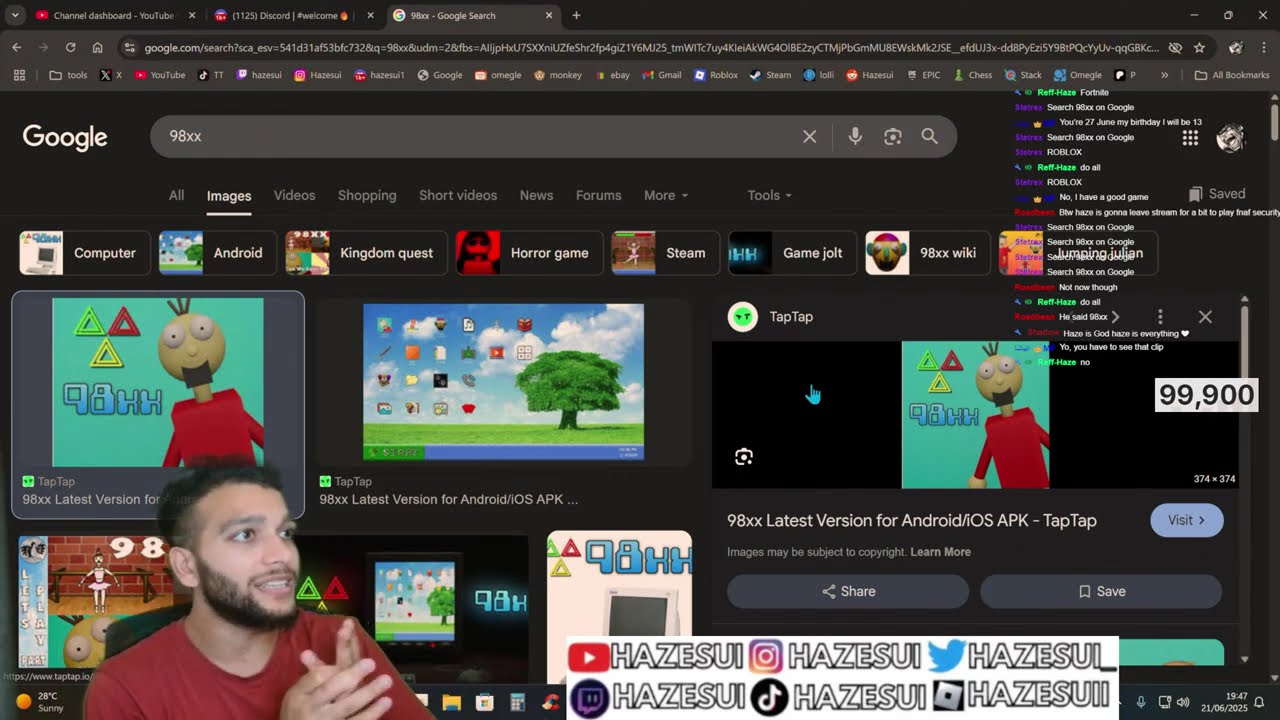Filter images by Kingdom quest chip
This screenshot has width=1280, height=720.
tap(366, 253)
